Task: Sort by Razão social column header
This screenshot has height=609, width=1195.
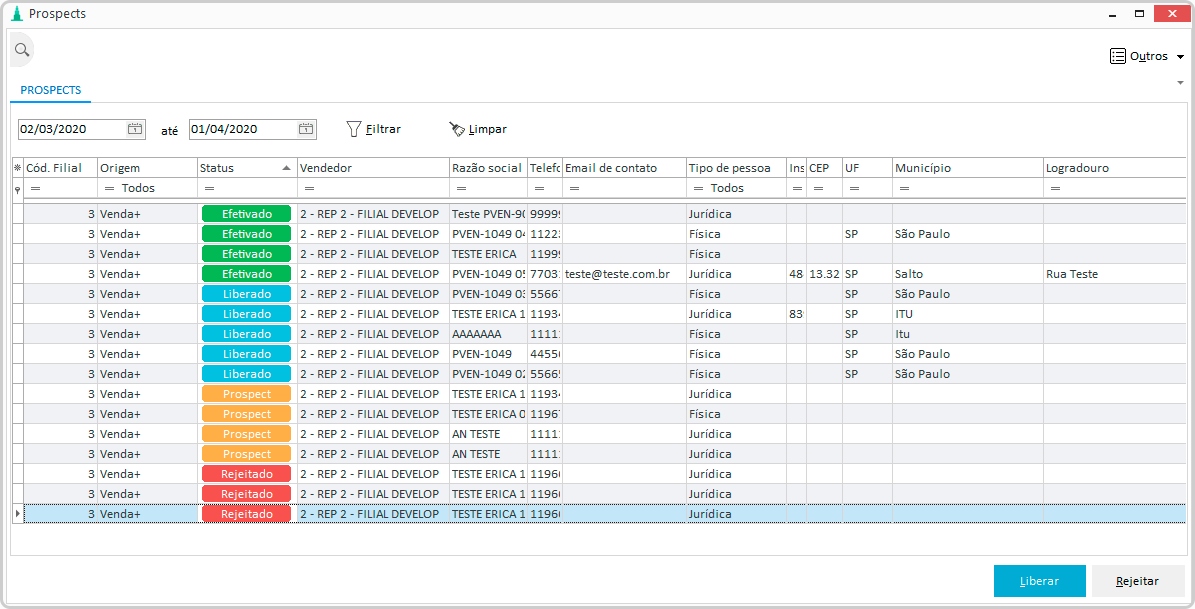Action: click(x=489, y=168)
